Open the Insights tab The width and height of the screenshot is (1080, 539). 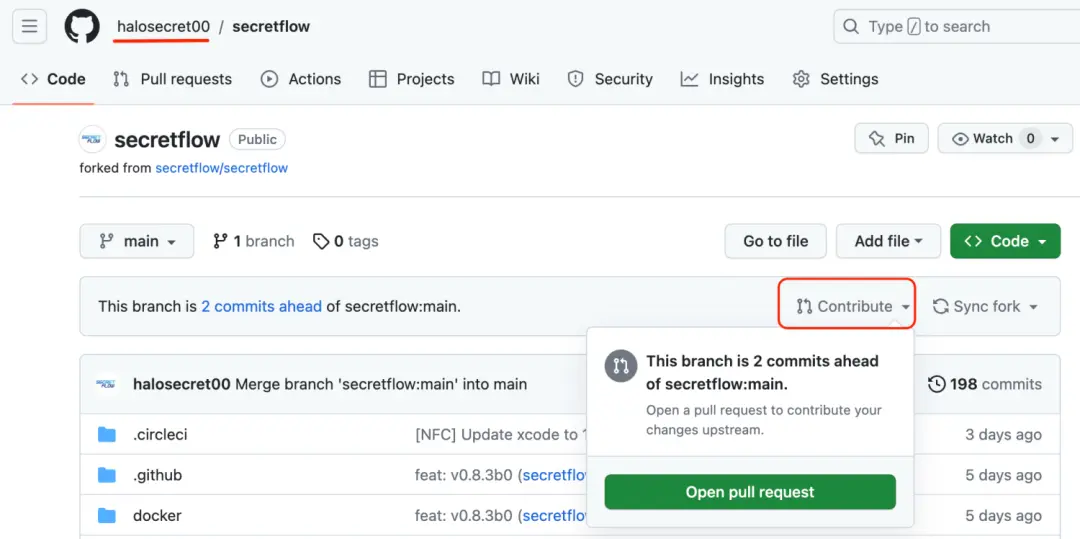[x=722, y=79]
